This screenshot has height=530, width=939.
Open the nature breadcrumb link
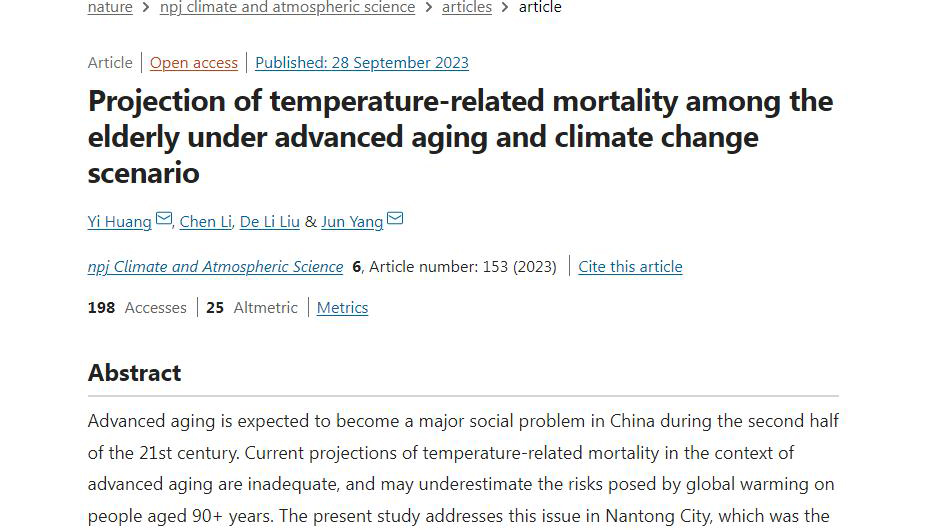110,7
